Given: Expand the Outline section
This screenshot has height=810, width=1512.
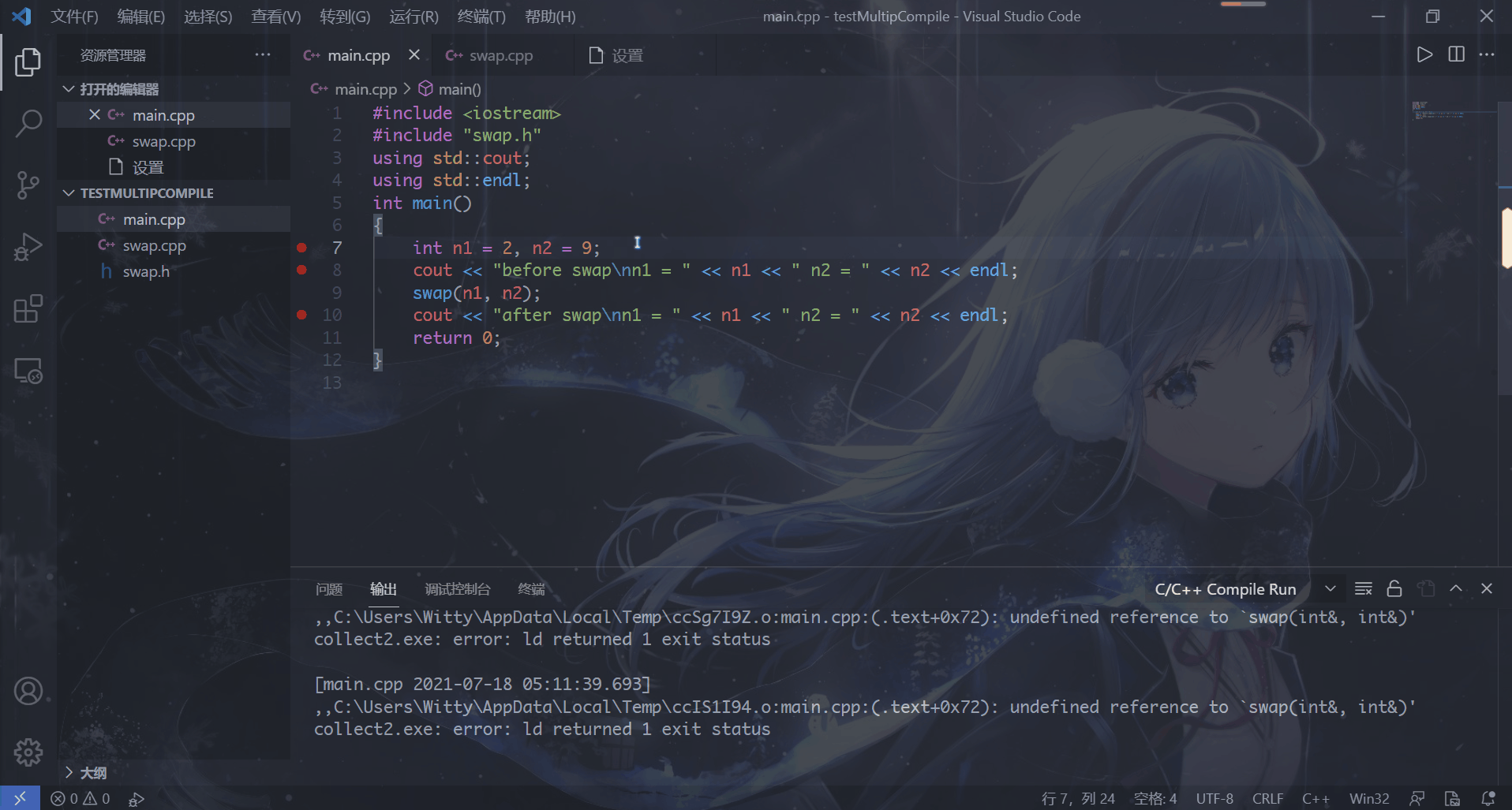Looking at the screenshot, I should (x=174, y=773).
